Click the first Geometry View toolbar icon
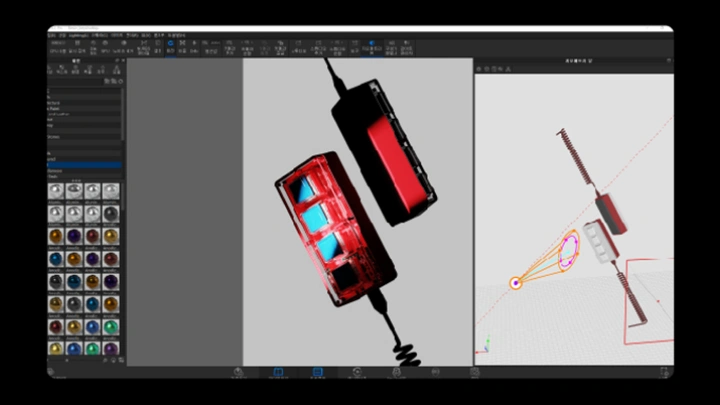The image size is (720, 405). [479, 69]
